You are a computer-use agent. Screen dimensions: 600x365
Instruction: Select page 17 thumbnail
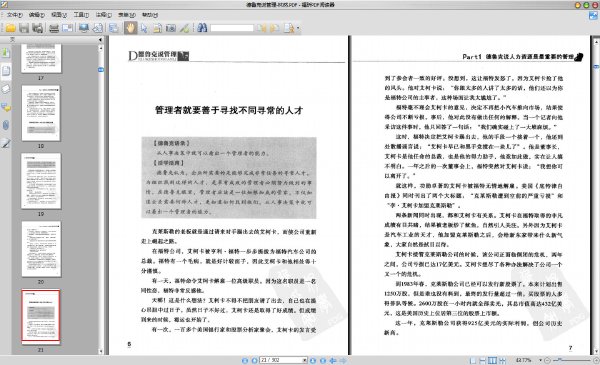point(41,58)
